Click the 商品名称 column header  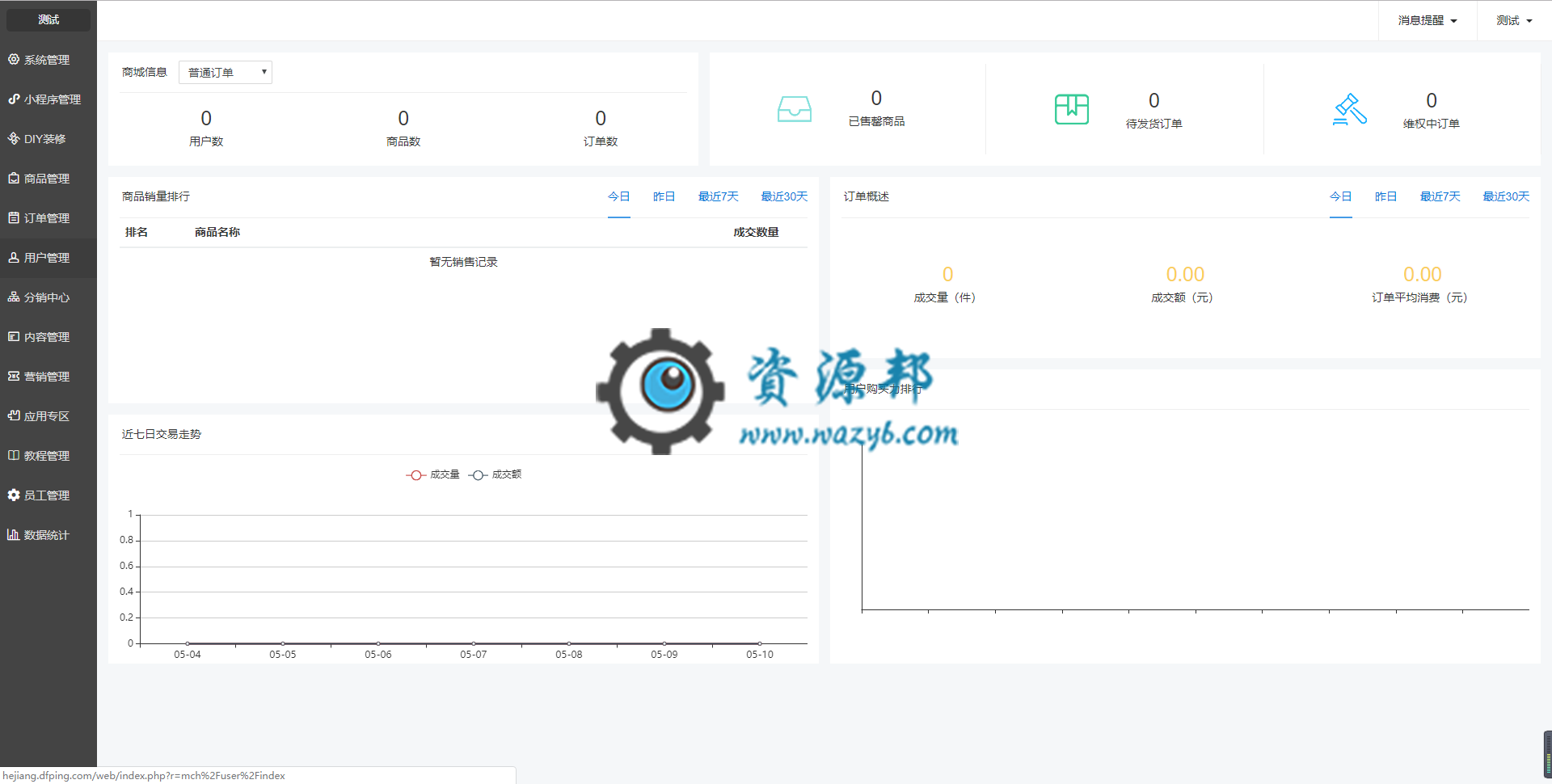pos(217,232)
